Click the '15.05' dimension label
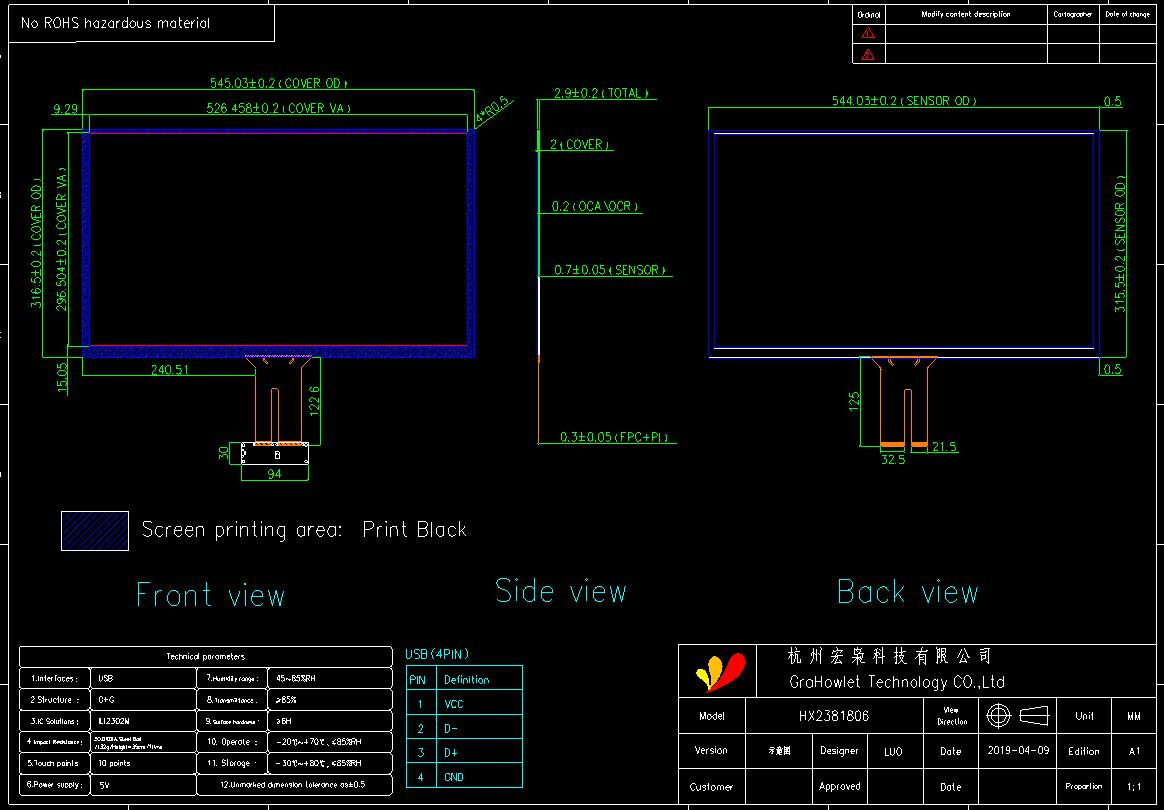The width and height of the screenshot is (1164, 810). click(62, 377)
